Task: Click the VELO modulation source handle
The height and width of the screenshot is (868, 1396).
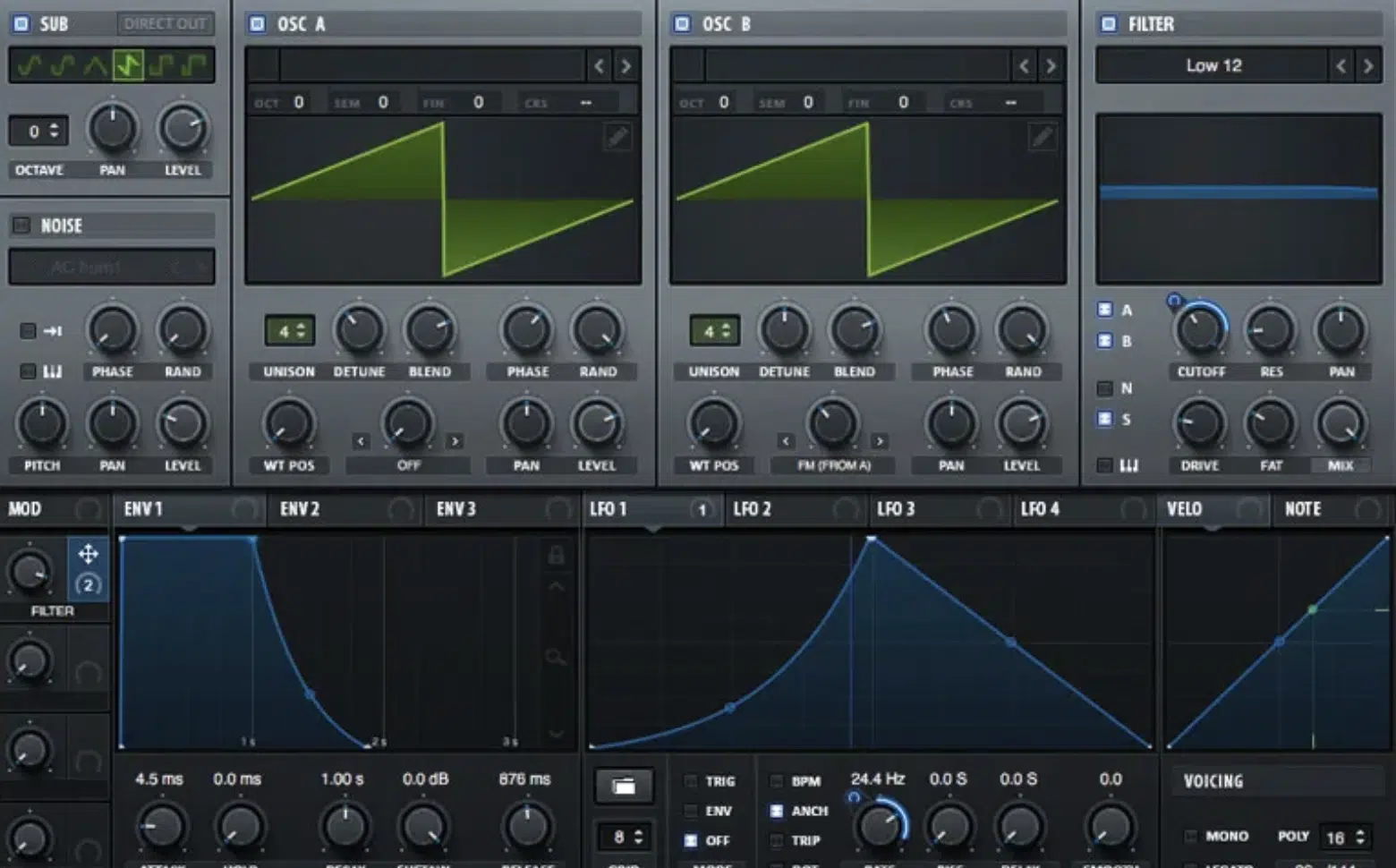Action: pyautogui.click(x=1249, y=509)
